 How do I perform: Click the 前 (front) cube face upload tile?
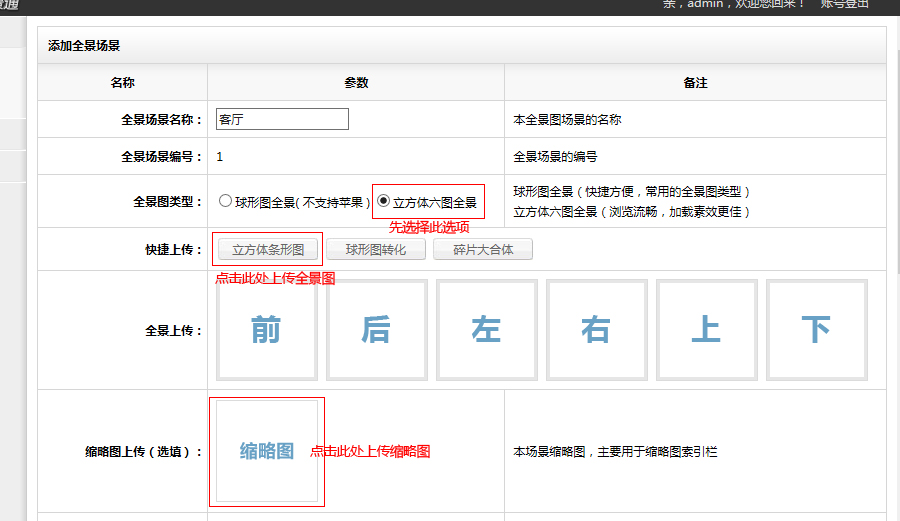[267, 329]
